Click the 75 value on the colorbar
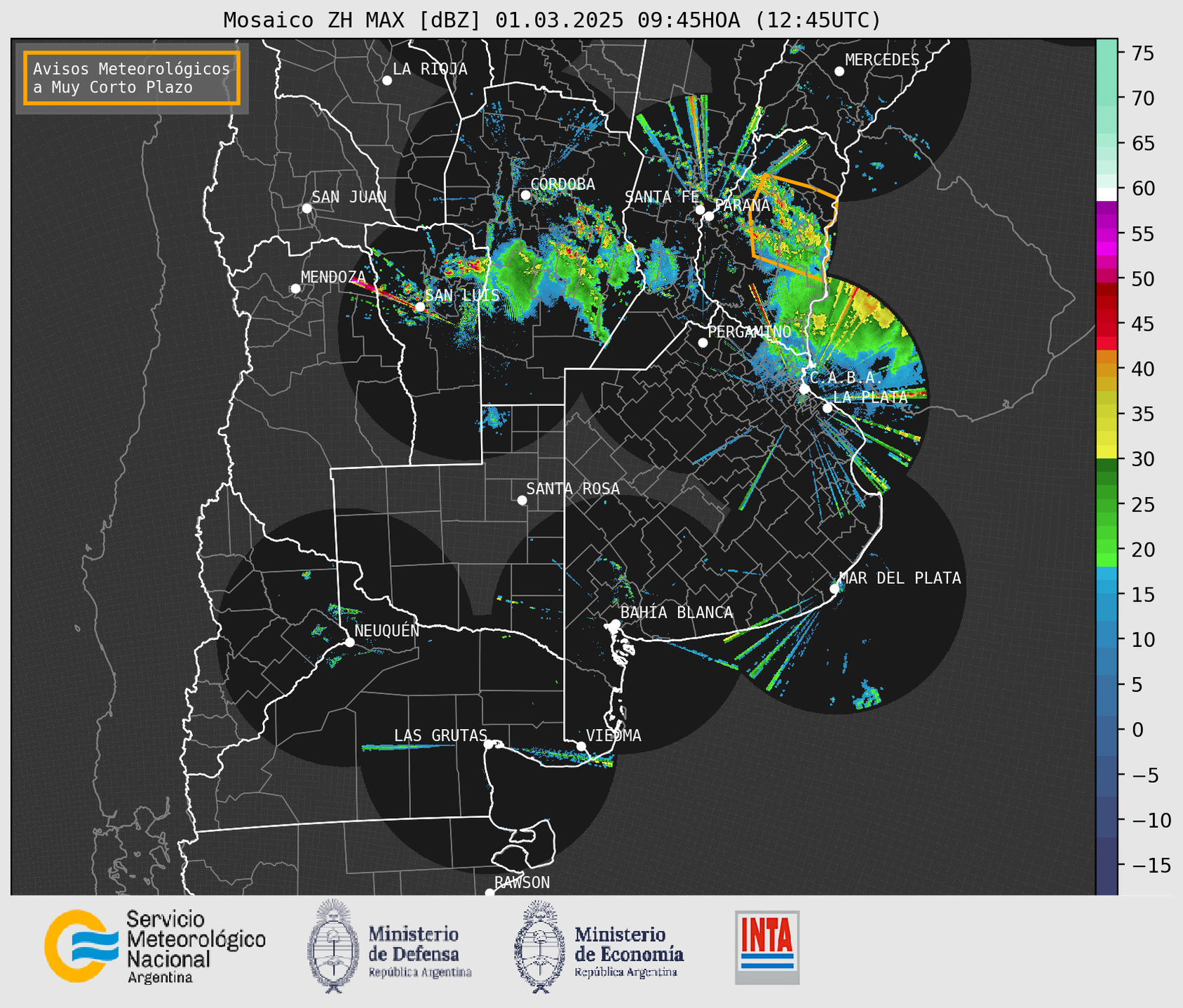Viewport: 1183px width, 1008px height. click(1143, 53)
